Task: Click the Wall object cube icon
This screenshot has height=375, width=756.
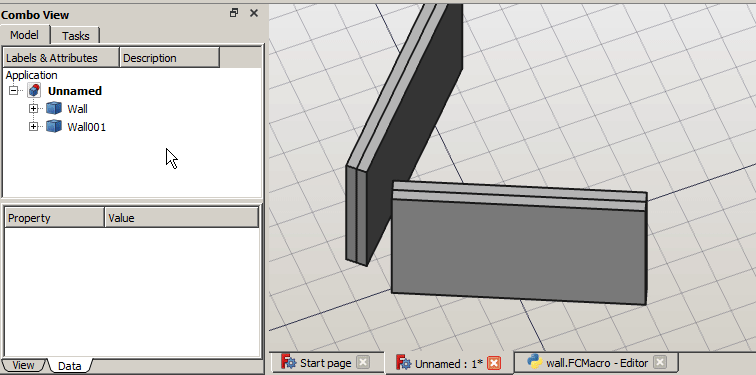Action: point(54,108)
